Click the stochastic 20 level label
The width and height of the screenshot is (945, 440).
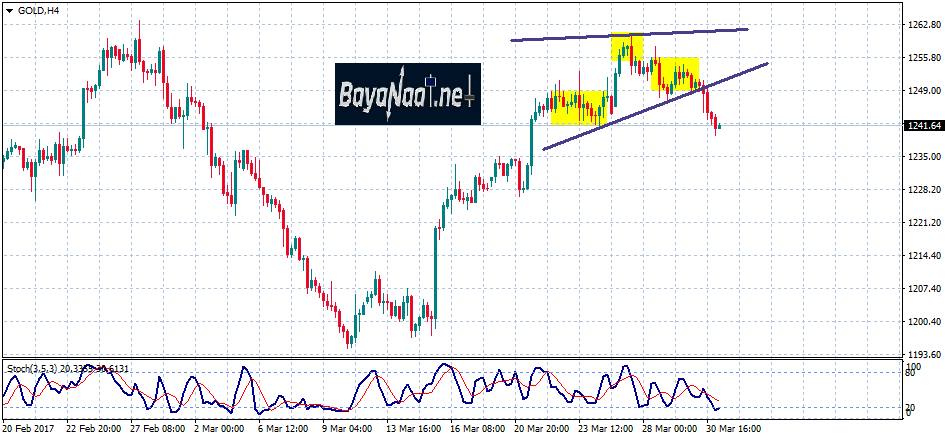click(911, 406)
